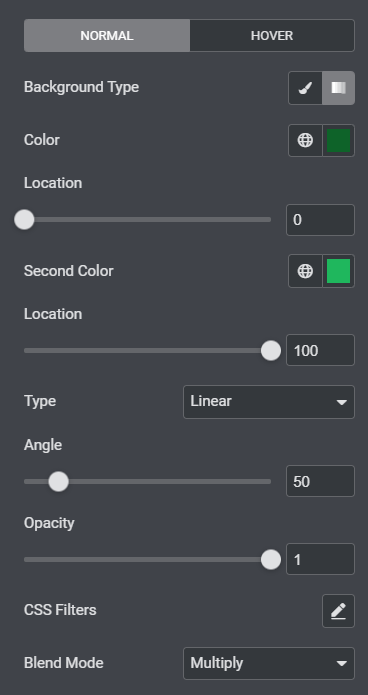Focus the Angle value field showing 50
This screenshot has width=368, height=695.
coord(321,481)
